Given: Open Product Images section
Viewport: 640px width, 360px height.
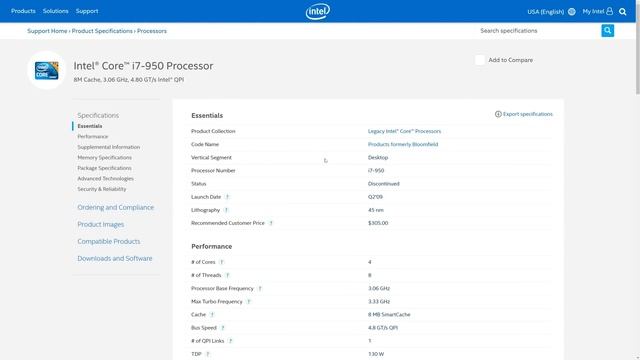Looking at the screenshot, I should coord(100,224).
